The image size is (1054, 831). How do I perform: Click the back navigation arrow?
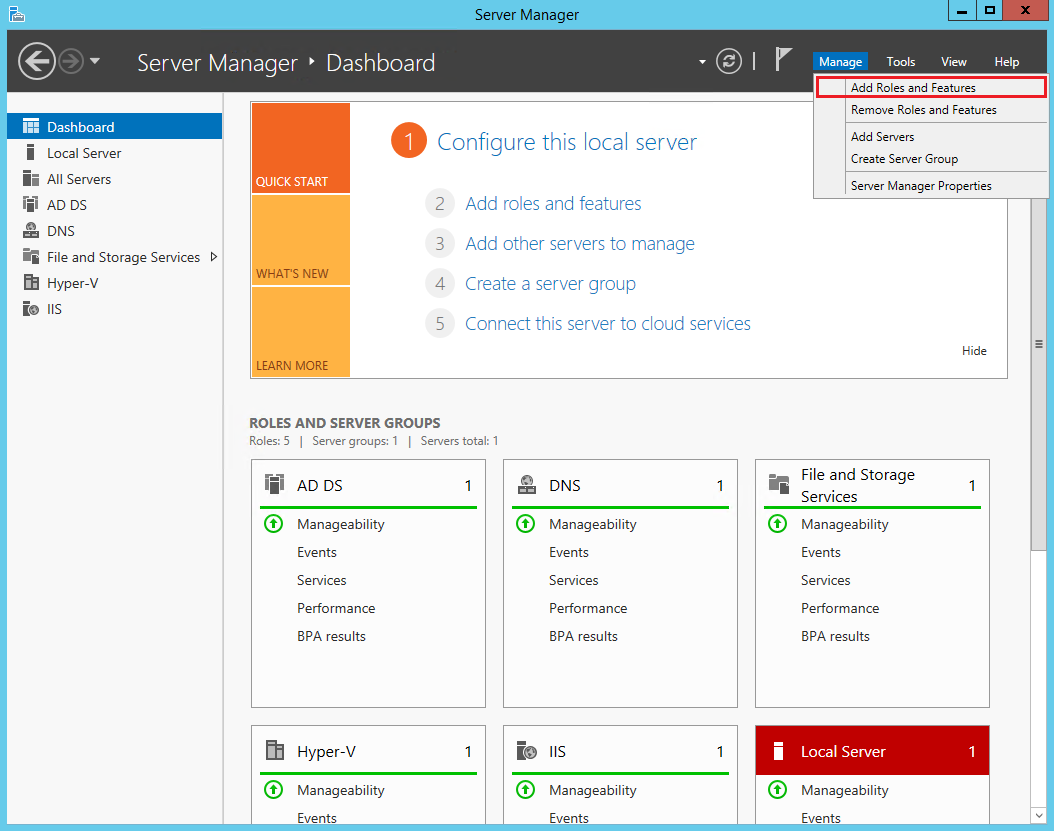[36, 61]
